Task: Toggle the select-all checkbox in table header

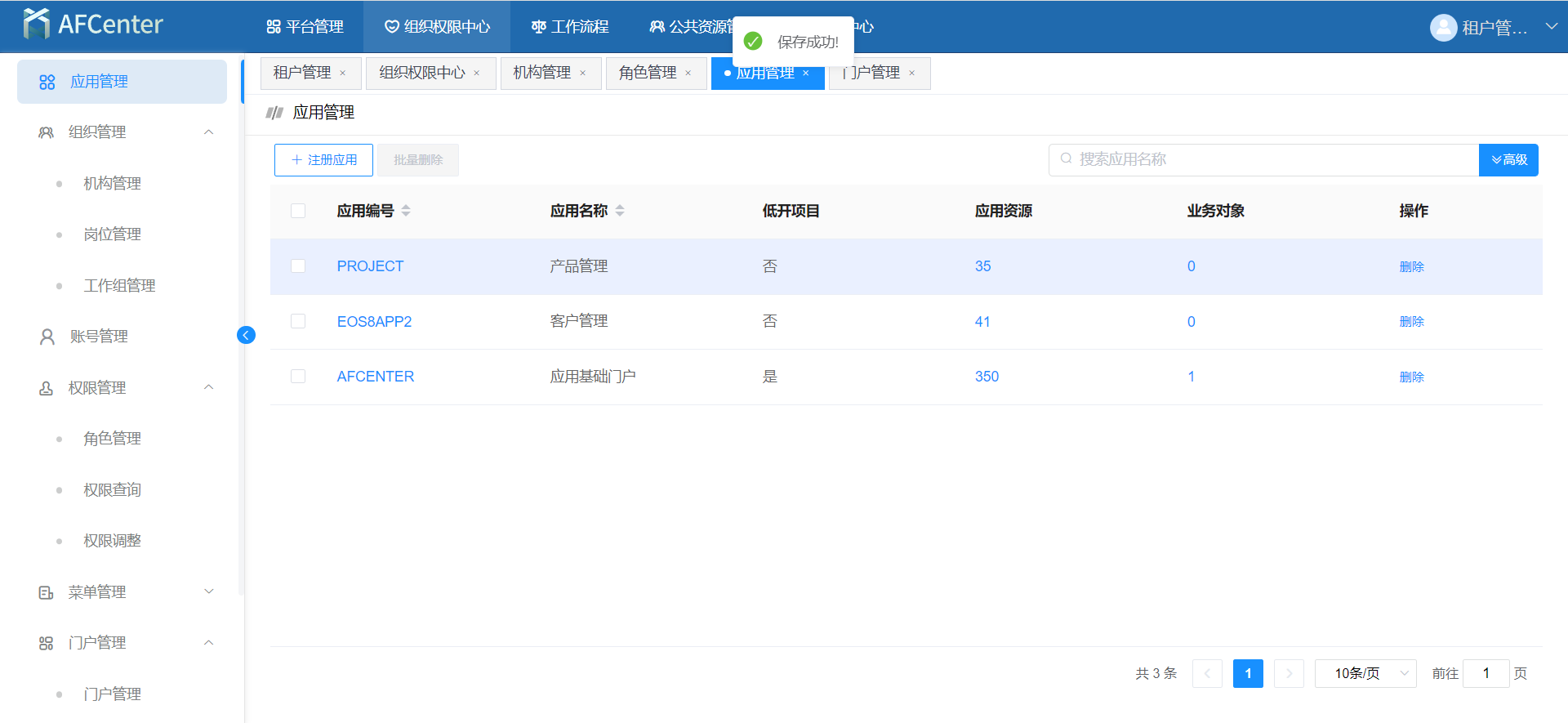Action: point(298,211)
